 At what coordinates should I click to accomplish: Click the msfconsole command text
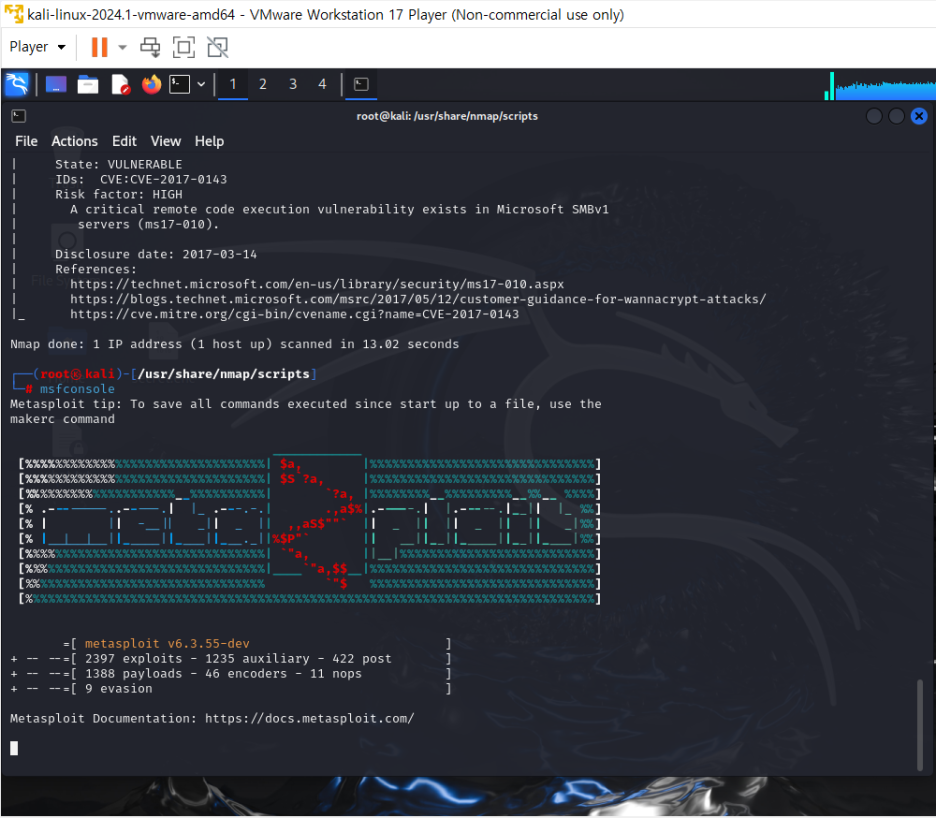[x=77, y=389]
